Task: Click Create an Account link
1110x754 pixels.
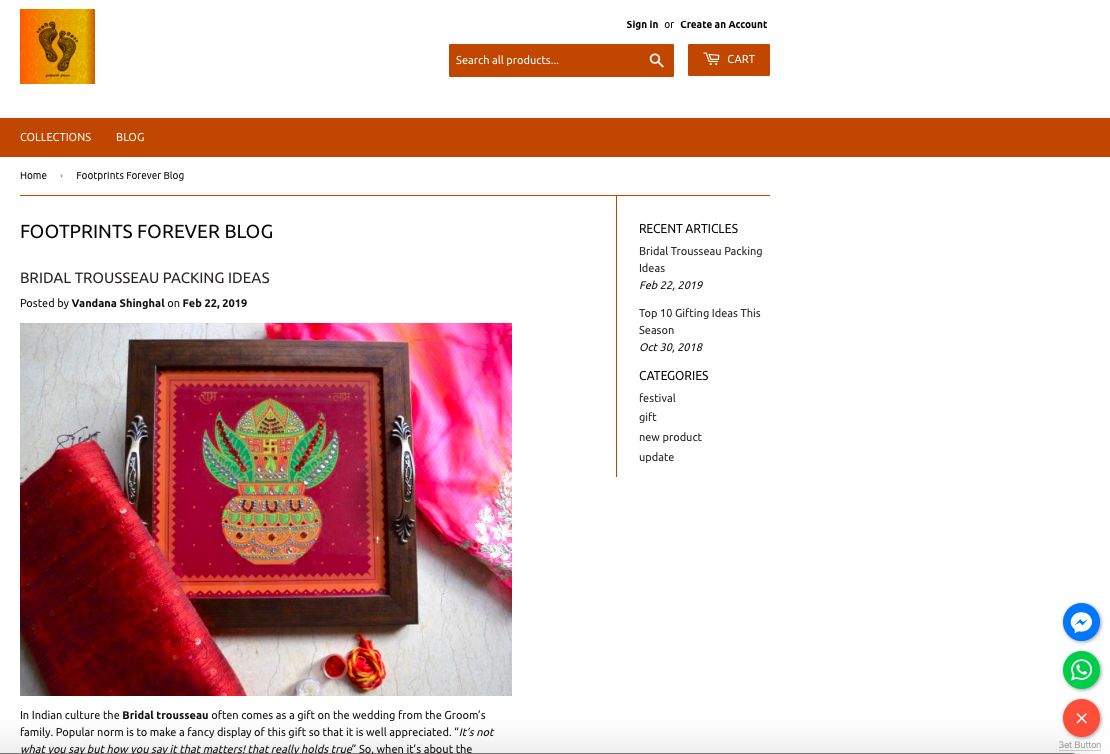Action: (723, 25)
